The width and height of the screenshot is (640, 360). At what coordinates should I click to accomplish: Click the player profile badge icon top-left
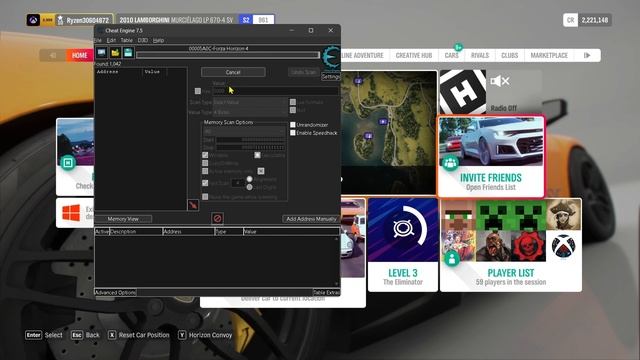pos(33,20)
